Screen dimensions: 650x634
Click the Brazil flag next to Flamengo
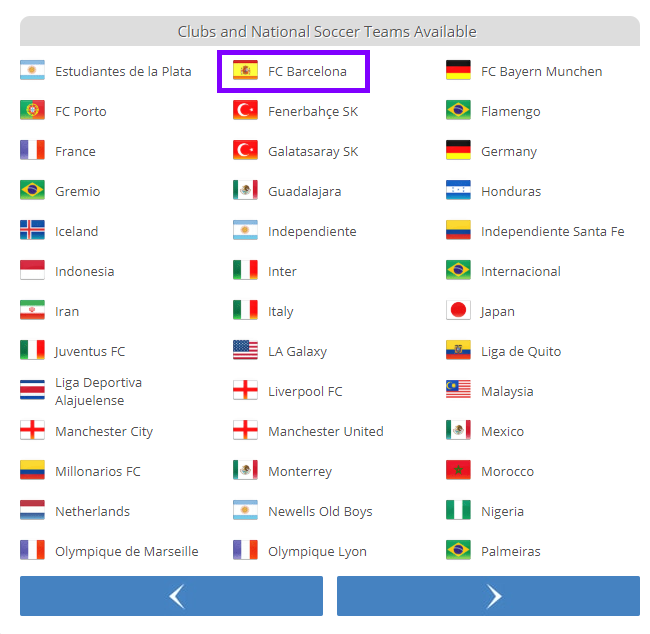(458, 110)
